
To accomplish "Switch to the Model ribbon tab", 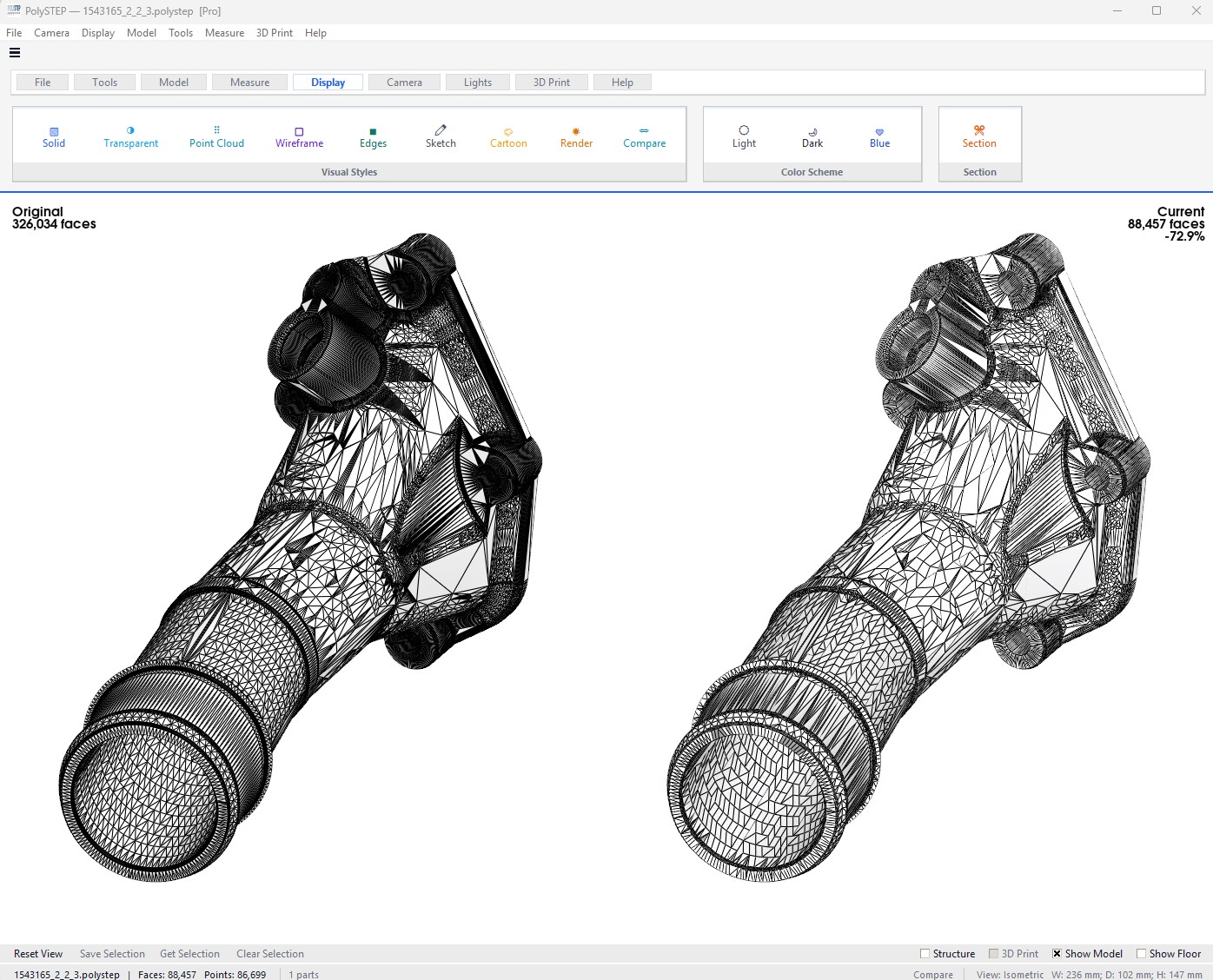I will click(x=174, y=83).
